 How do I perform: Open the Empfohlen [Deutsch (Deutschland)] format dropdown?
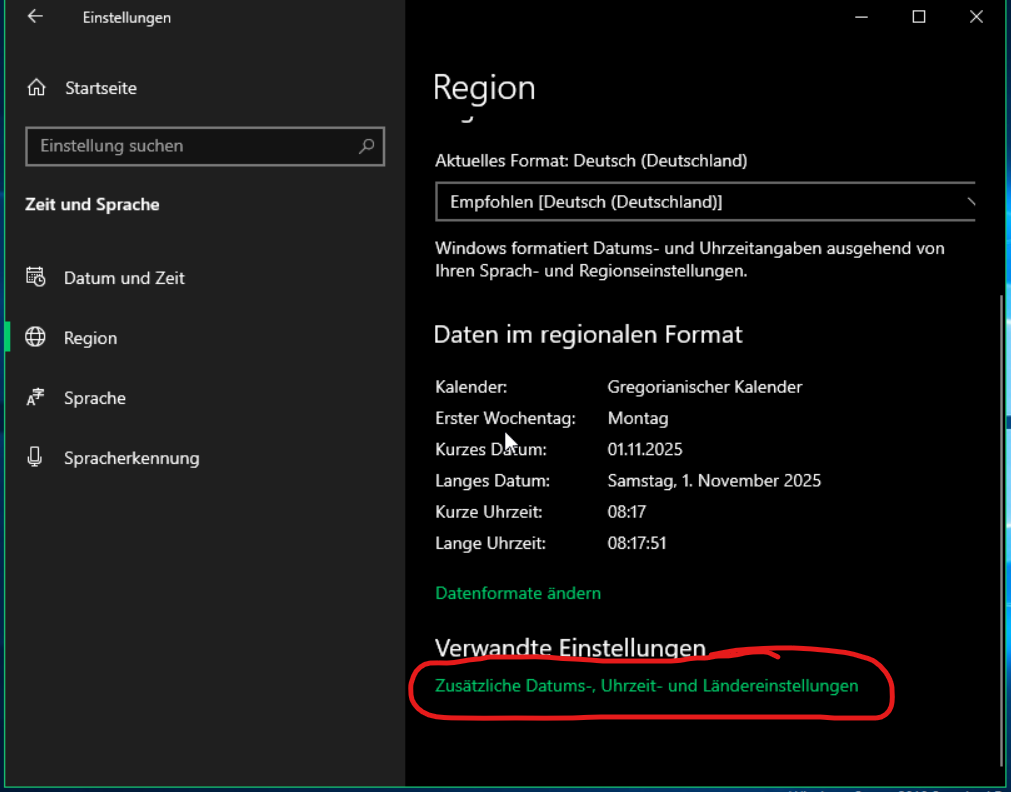pyautogui.click(x=700, y=202)
